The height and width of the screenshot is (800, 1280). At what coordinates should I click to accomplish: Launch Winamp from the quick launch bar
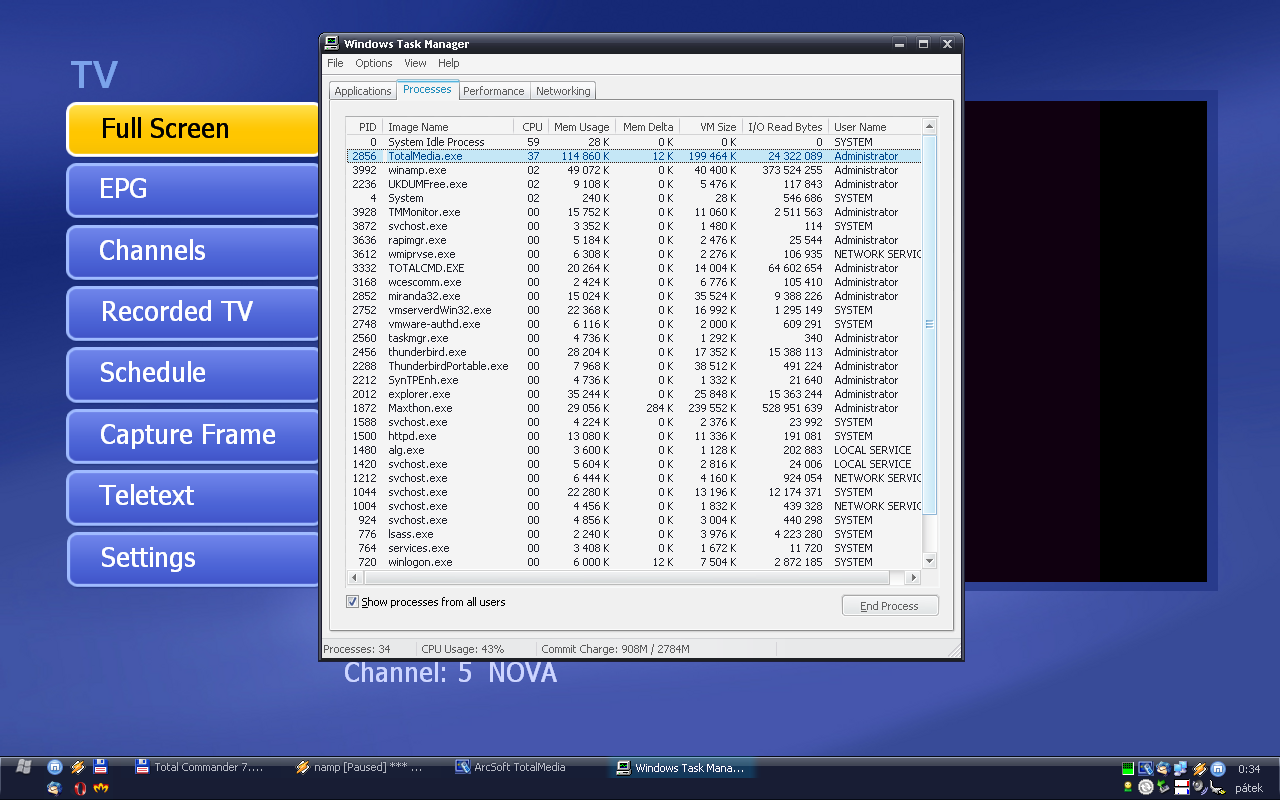78,767
